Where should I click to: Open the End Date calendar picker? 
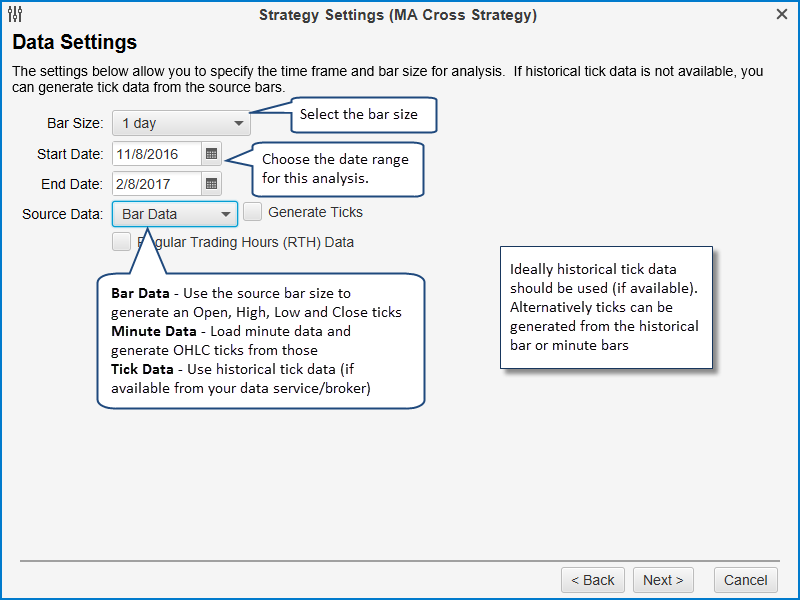pos(212,183)
